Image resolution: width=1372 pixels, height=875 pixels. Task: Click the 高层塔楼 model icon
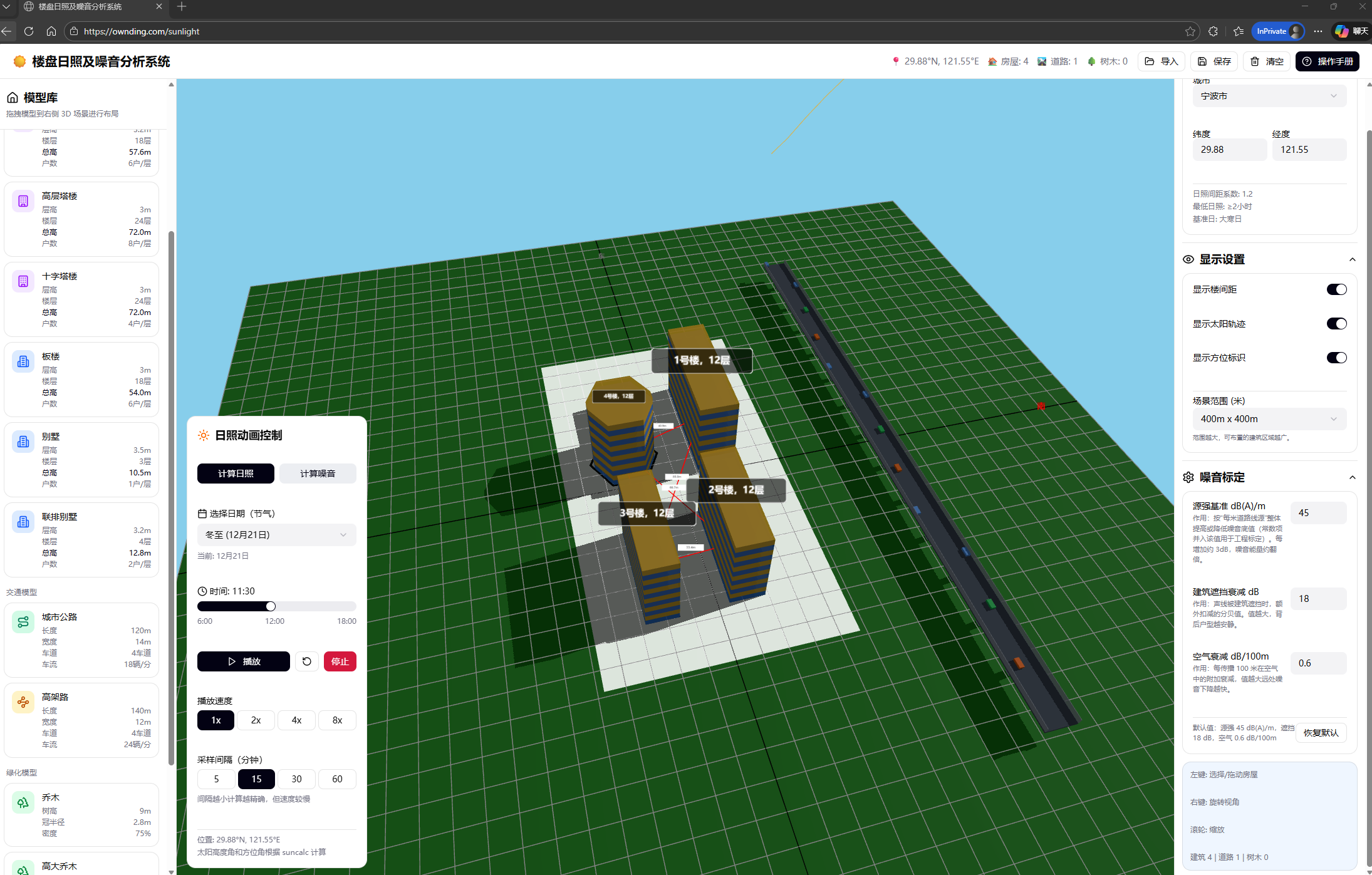click(x=23, y=201)
